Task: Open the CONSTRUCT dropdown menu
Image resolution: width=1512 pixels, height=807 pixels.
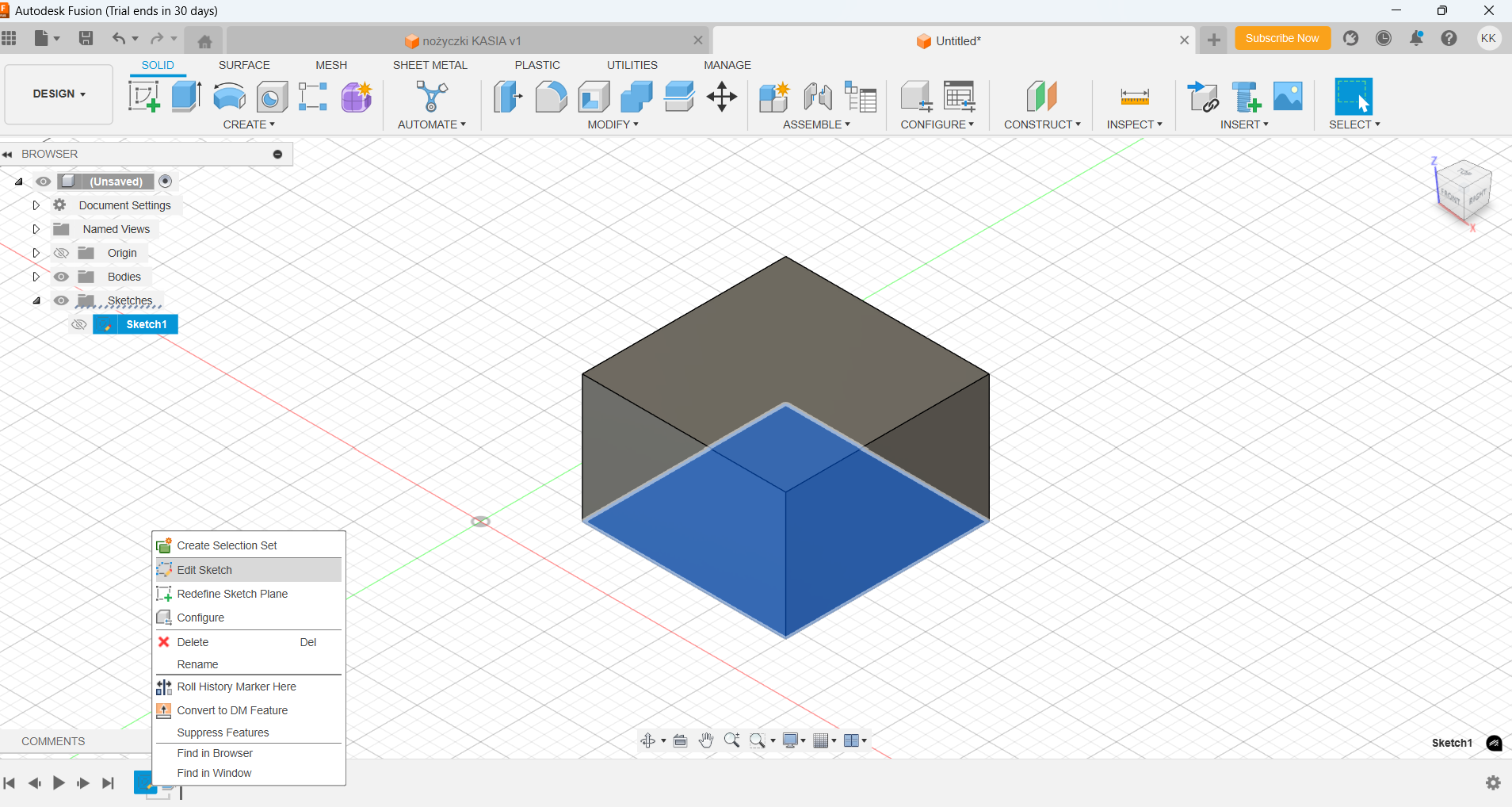Action: pyautogui.click(x=1042, y=124)
